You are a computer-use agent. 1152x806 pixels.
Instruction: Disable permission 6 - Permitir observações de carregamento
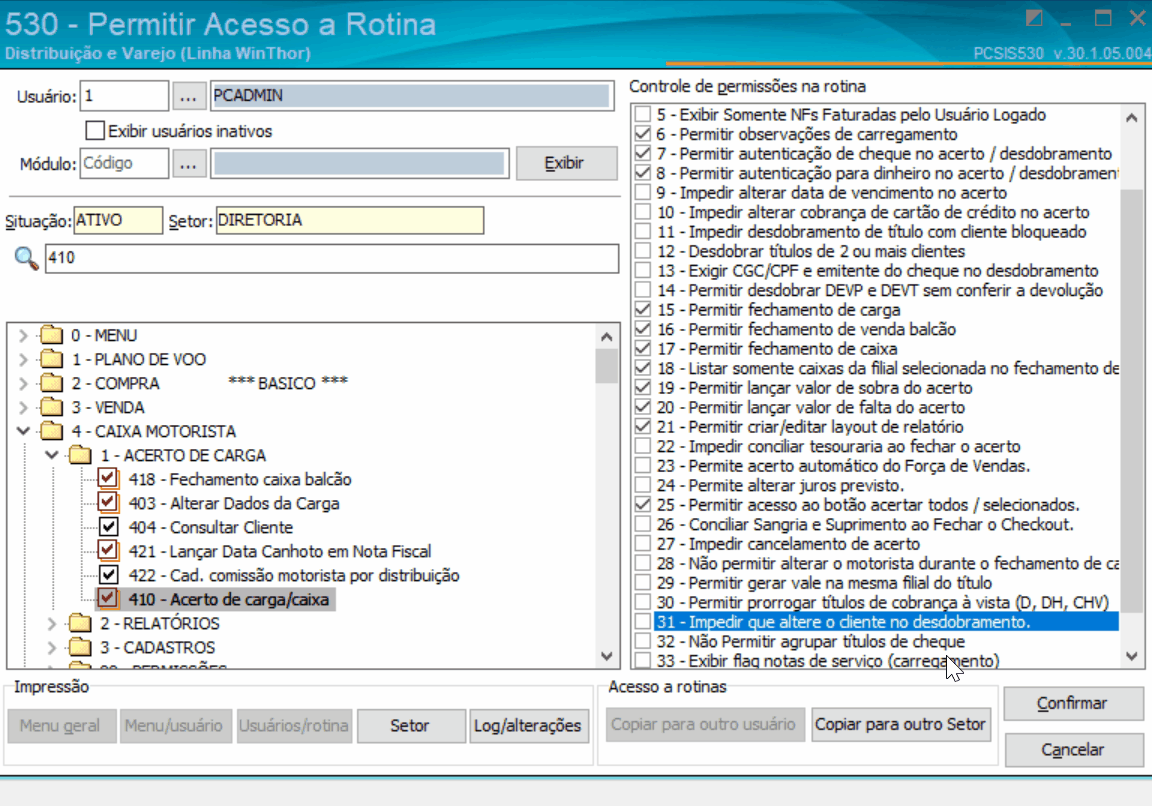(x=643, y=134)
